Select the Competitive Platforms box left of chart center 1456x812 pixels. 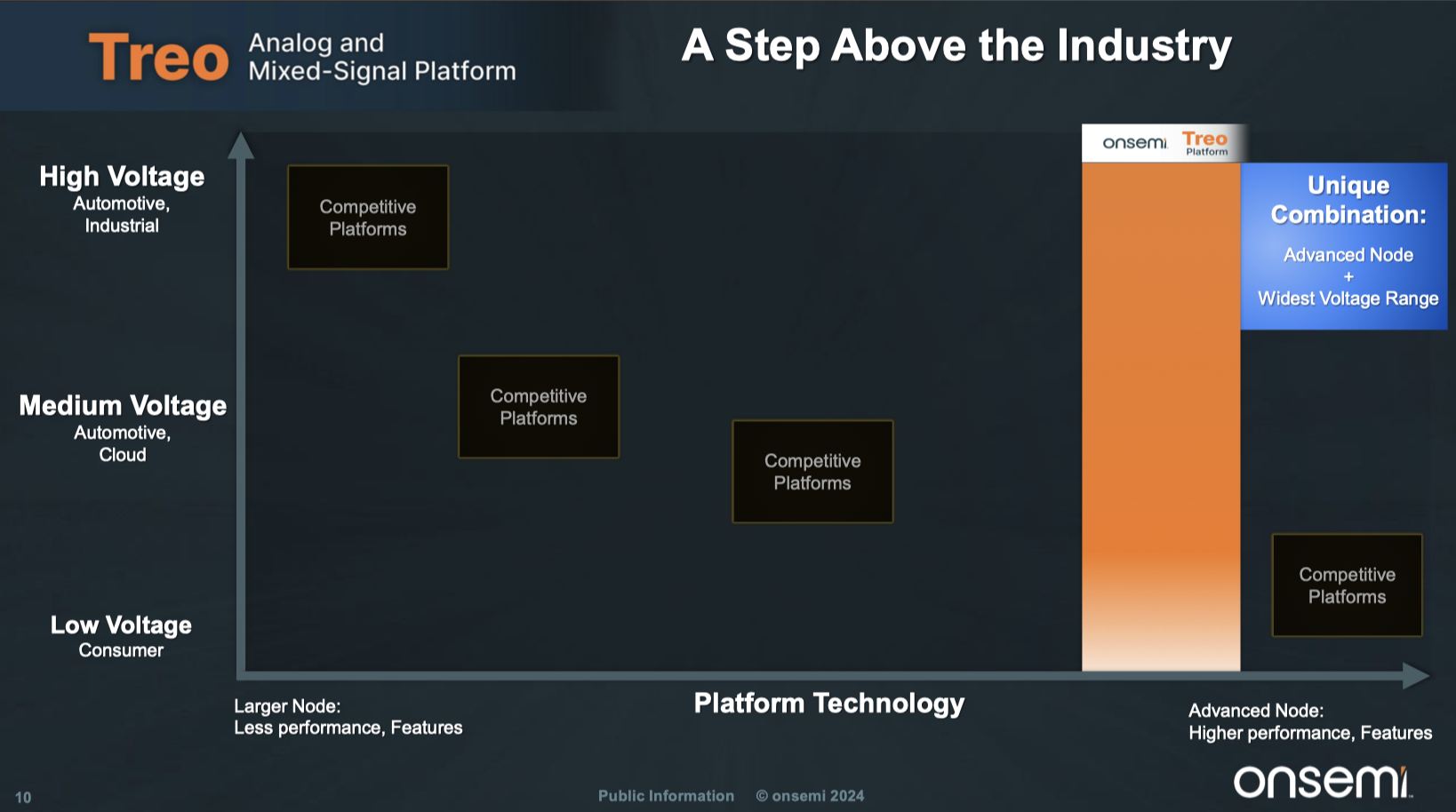point(539,407)
